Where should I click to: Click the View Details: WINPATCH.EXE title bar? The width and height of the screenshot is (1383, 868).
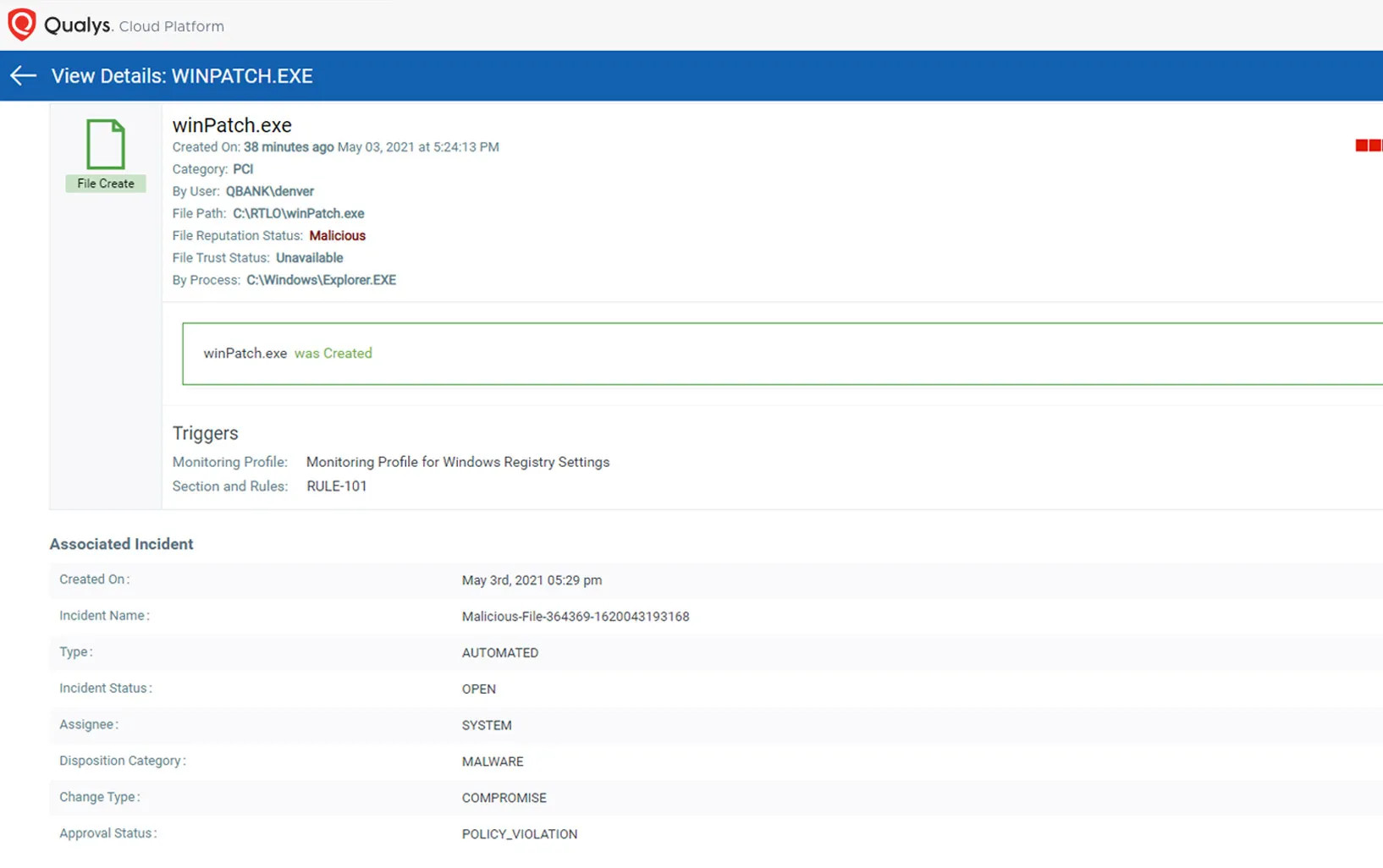click(x=181, y=75)
